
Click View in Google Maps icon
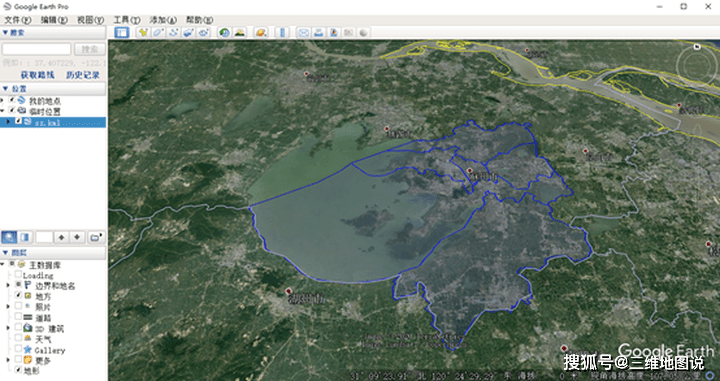pyautogui.click(x=349, y=32)
